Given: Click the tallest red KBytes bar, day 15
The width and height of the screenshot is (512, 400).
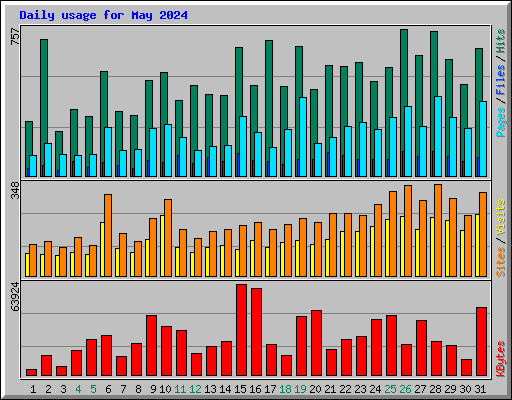Looking at the screenshot, I should pos(241,330).
